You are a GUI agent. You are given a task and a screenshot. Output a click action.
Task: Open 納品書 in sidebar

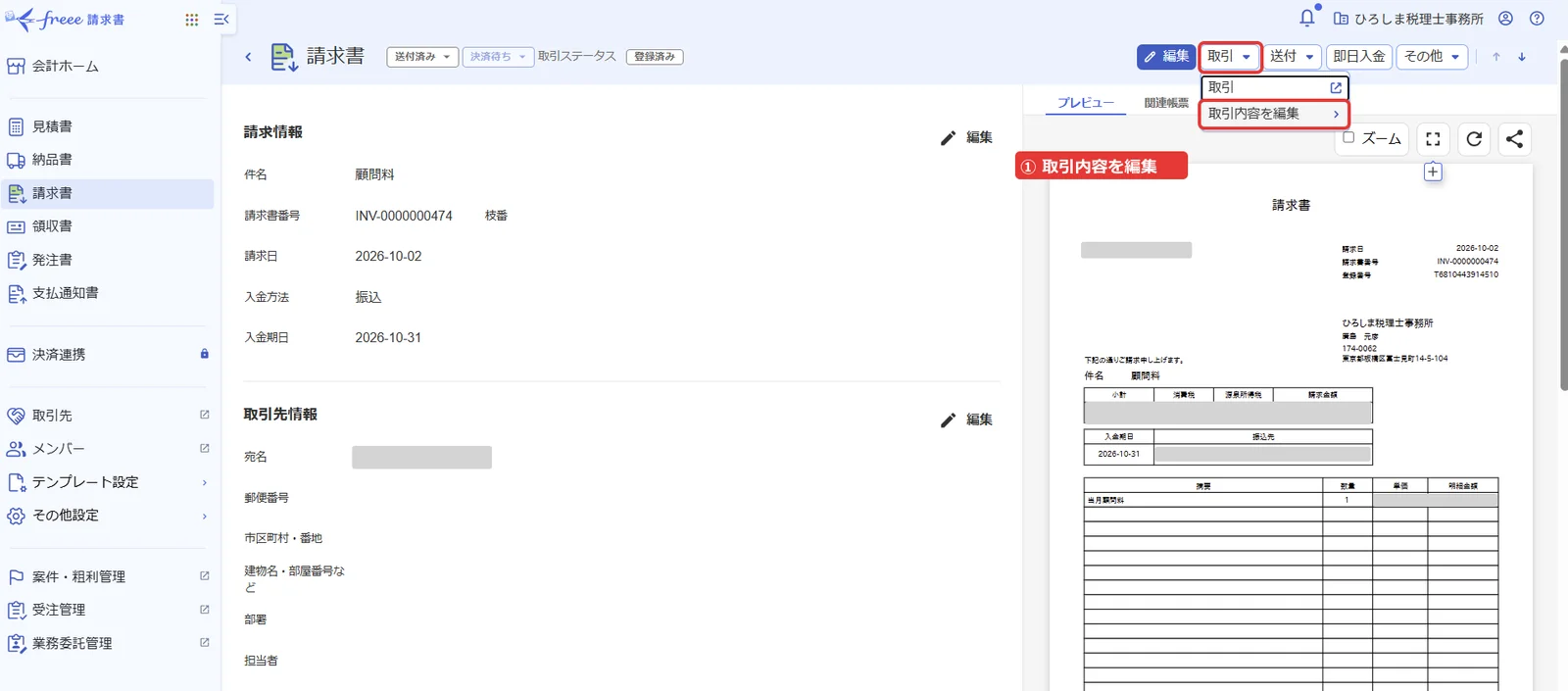pos(108,160)
